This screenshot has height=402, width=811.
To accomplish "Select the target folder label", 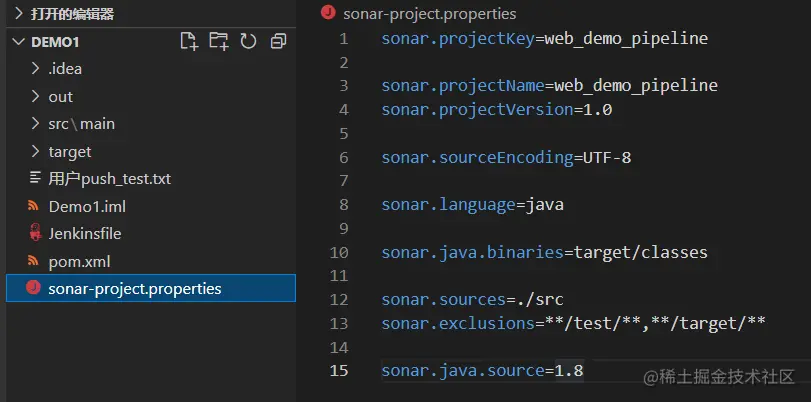I will [70, 152].
